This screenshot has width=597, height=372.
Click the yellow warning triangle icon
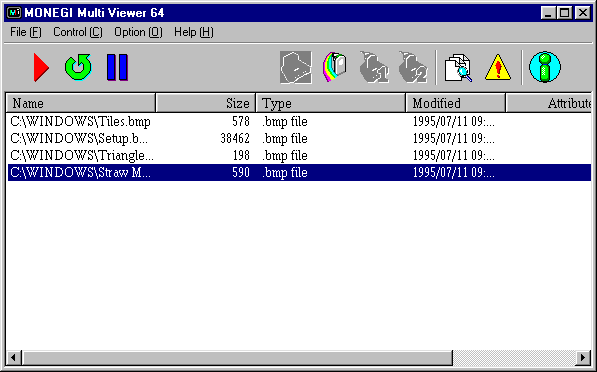[498, 67]
